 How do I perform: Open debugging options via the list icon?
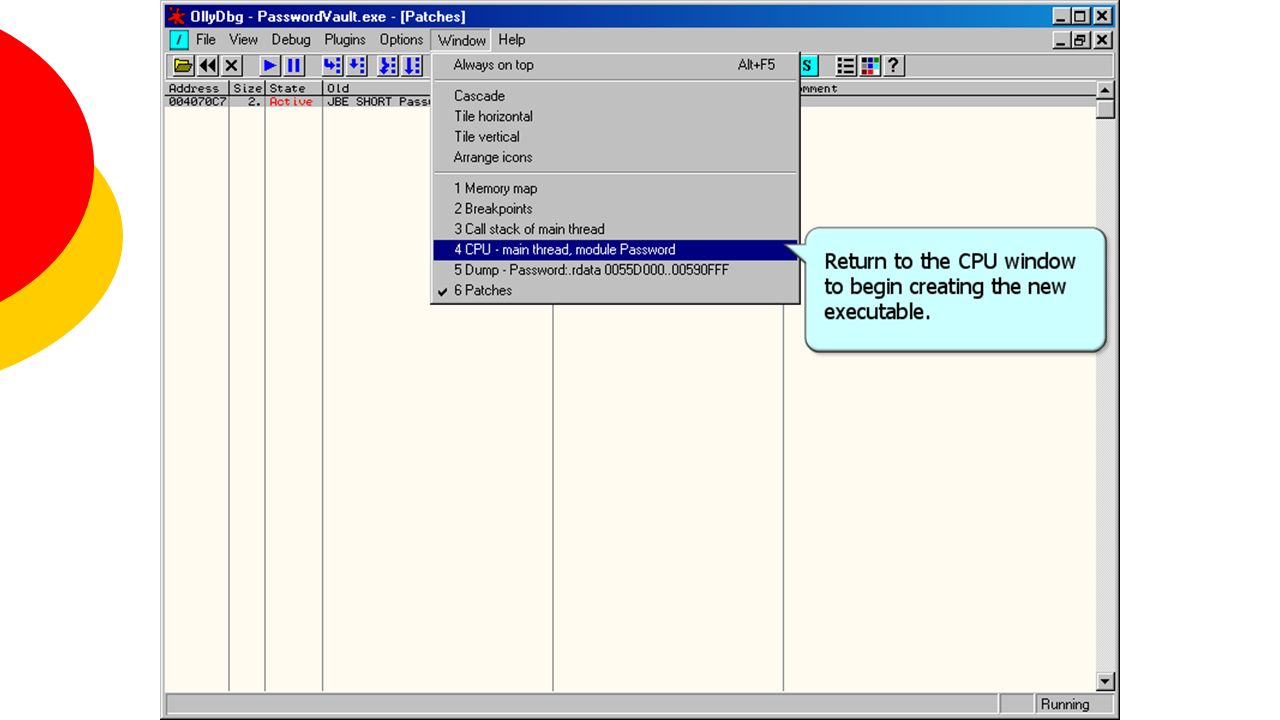click(846, 66)
